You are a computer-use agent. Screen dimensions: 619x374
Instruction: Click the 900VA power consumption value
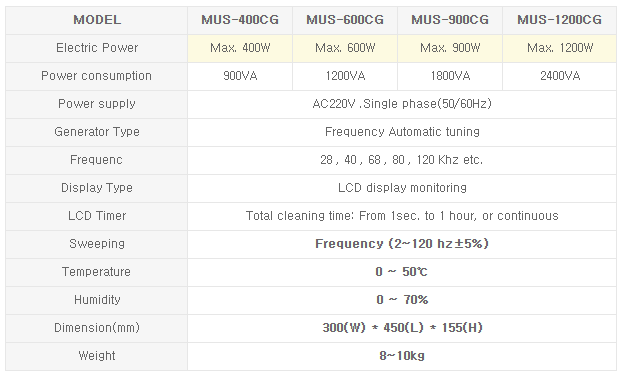(x=240, y=76)
